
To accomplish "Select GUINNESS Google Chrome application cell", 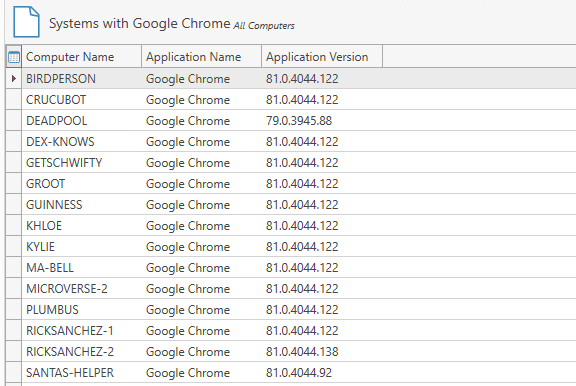I will click(202, 205).
